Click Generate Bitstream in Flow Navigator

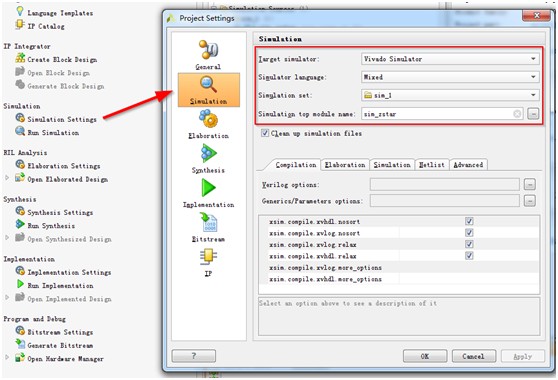pyautogui.click(x=60, y=345)
